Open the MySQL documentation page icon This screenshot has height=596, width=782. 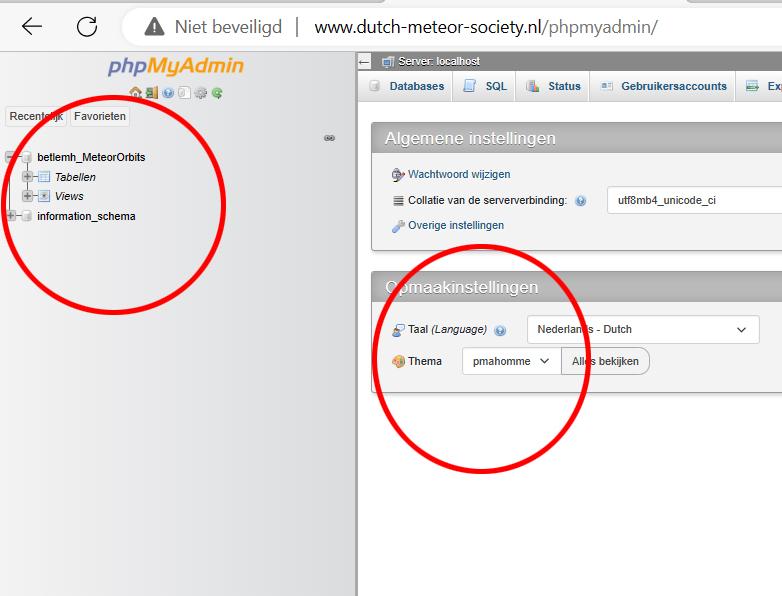point(184,92)
